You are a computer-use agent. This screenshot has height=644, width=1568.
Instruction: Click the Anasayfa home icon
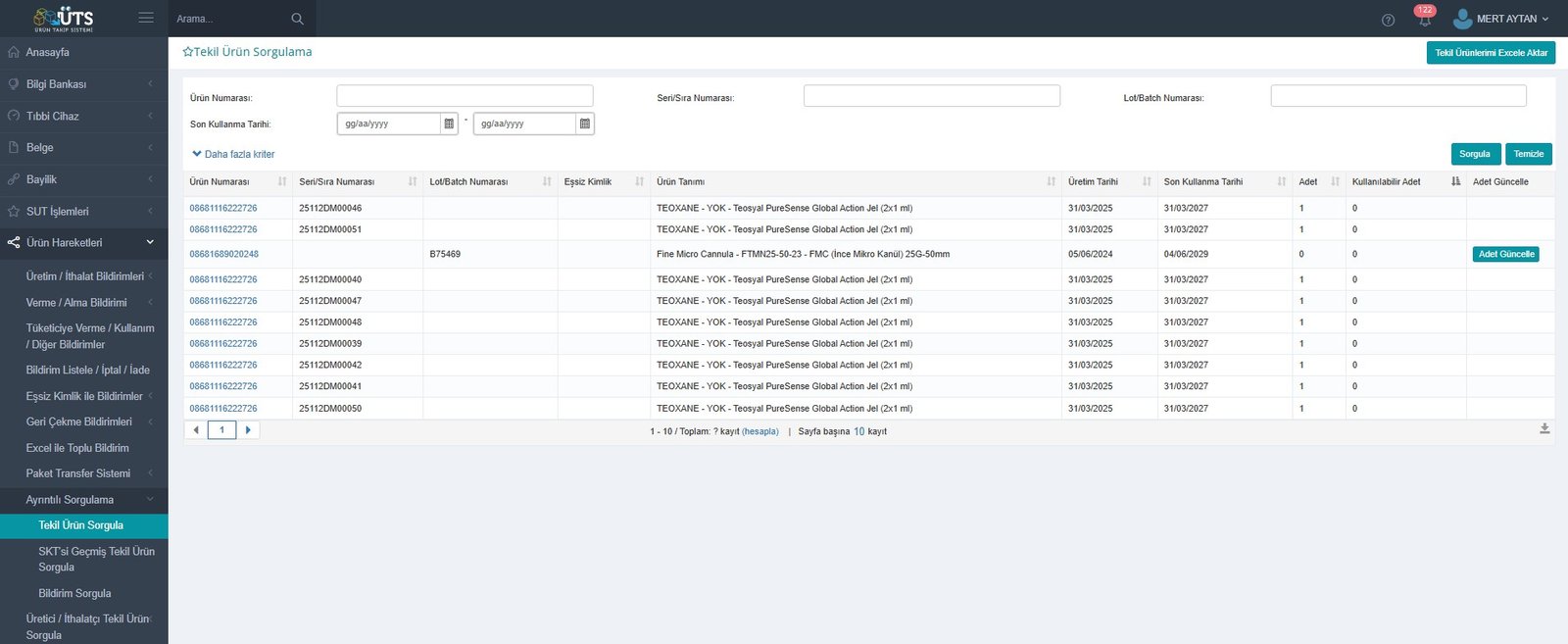pyautogui.click(x=14, y=52)
